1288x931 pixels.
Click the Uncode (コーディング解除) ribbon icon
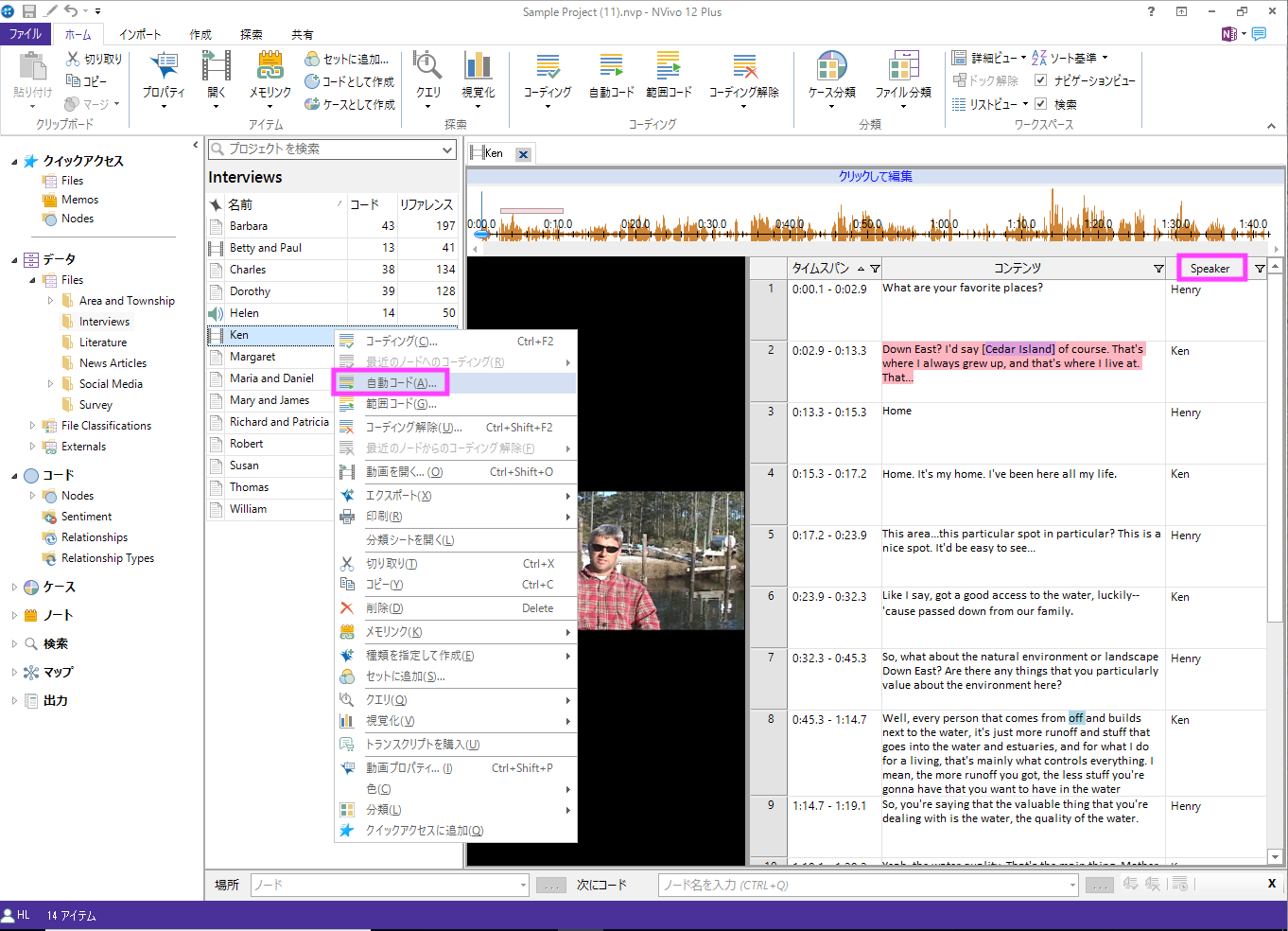tap(744, 66)
